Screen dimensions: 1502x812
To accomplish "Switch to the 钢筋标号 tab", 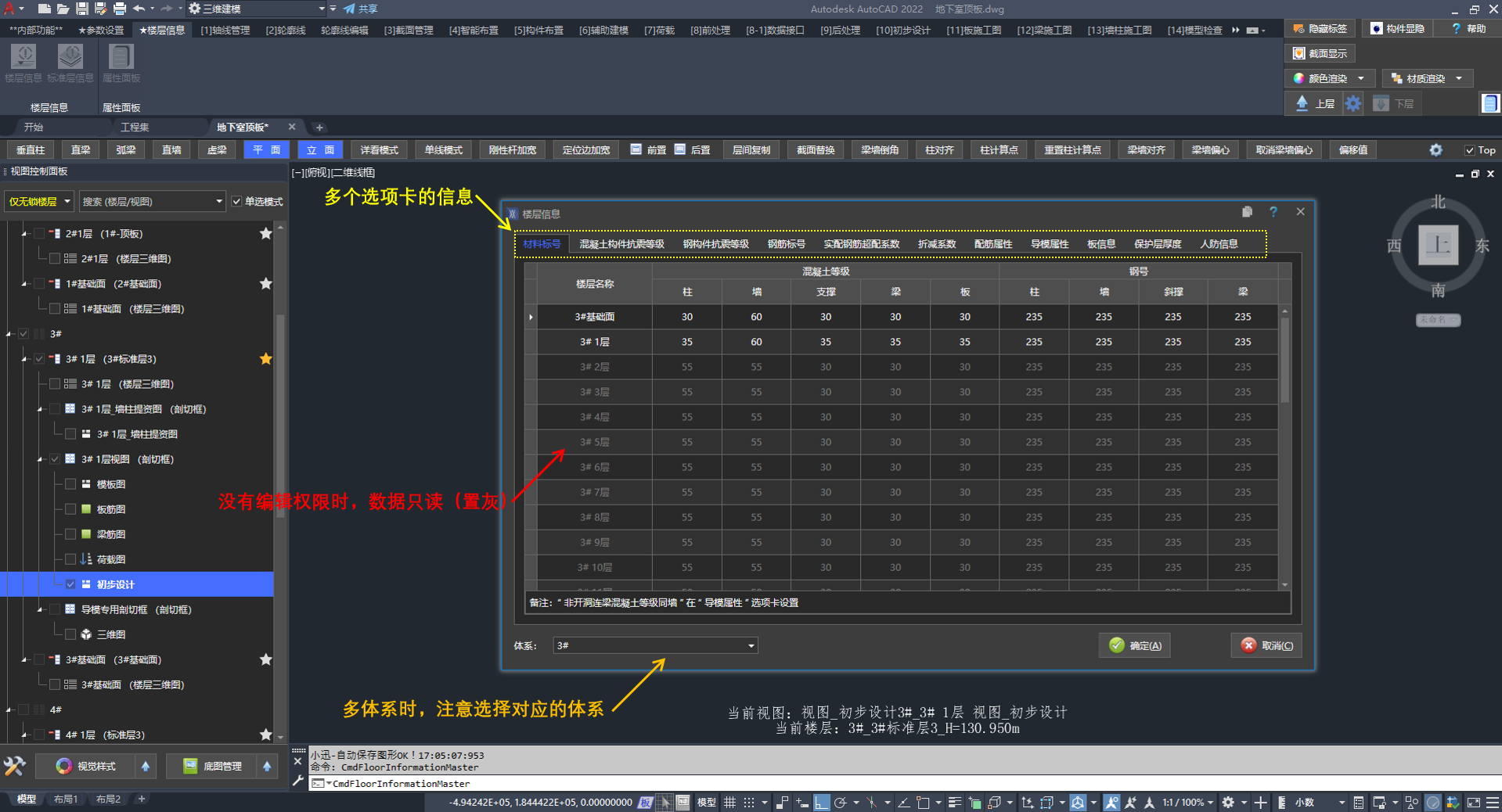I will click(x=786, y=244).
